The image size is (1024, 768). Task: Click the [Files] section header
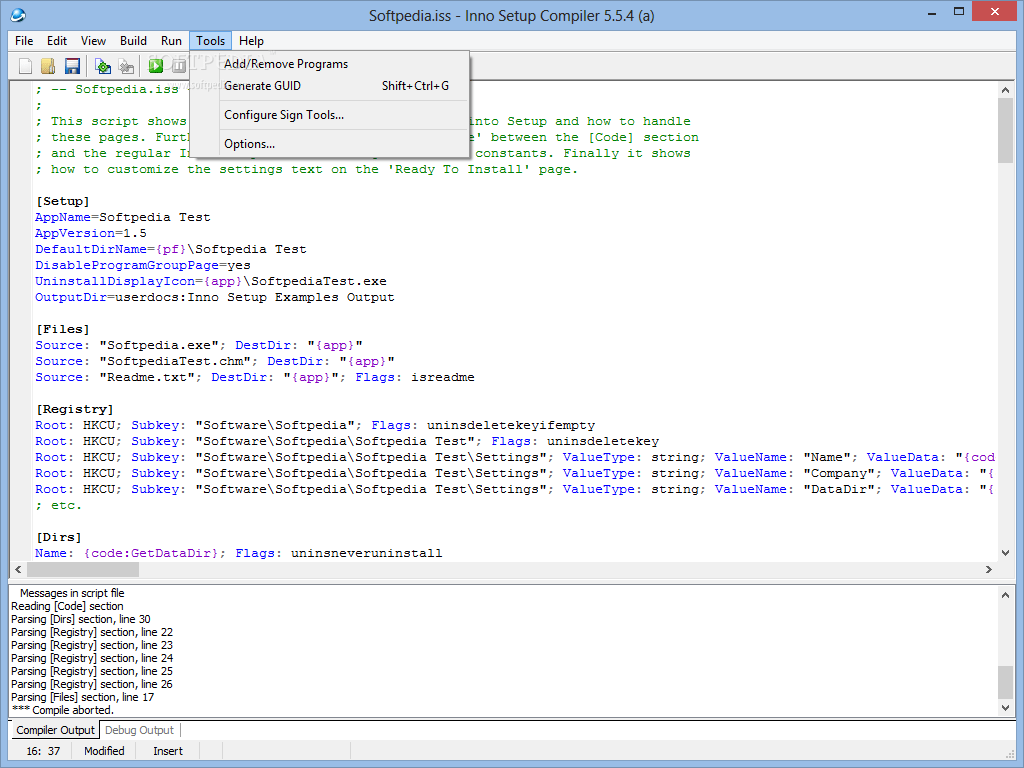(63, 329)
